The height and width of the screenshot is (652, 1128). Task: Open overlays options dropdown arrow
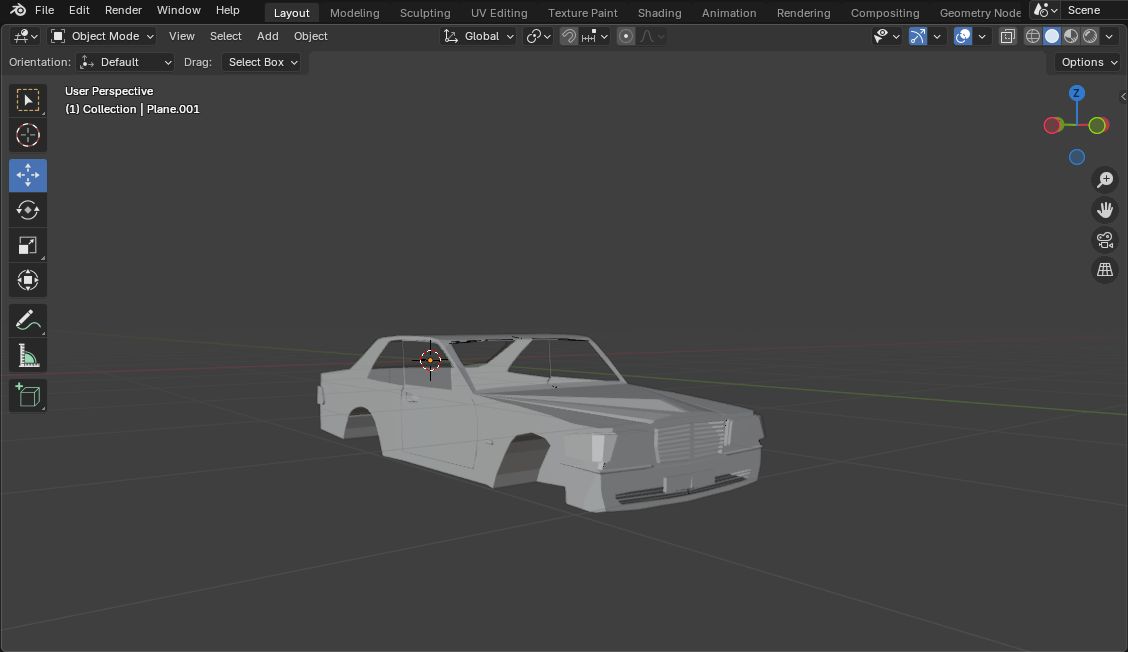coord(982,36)
